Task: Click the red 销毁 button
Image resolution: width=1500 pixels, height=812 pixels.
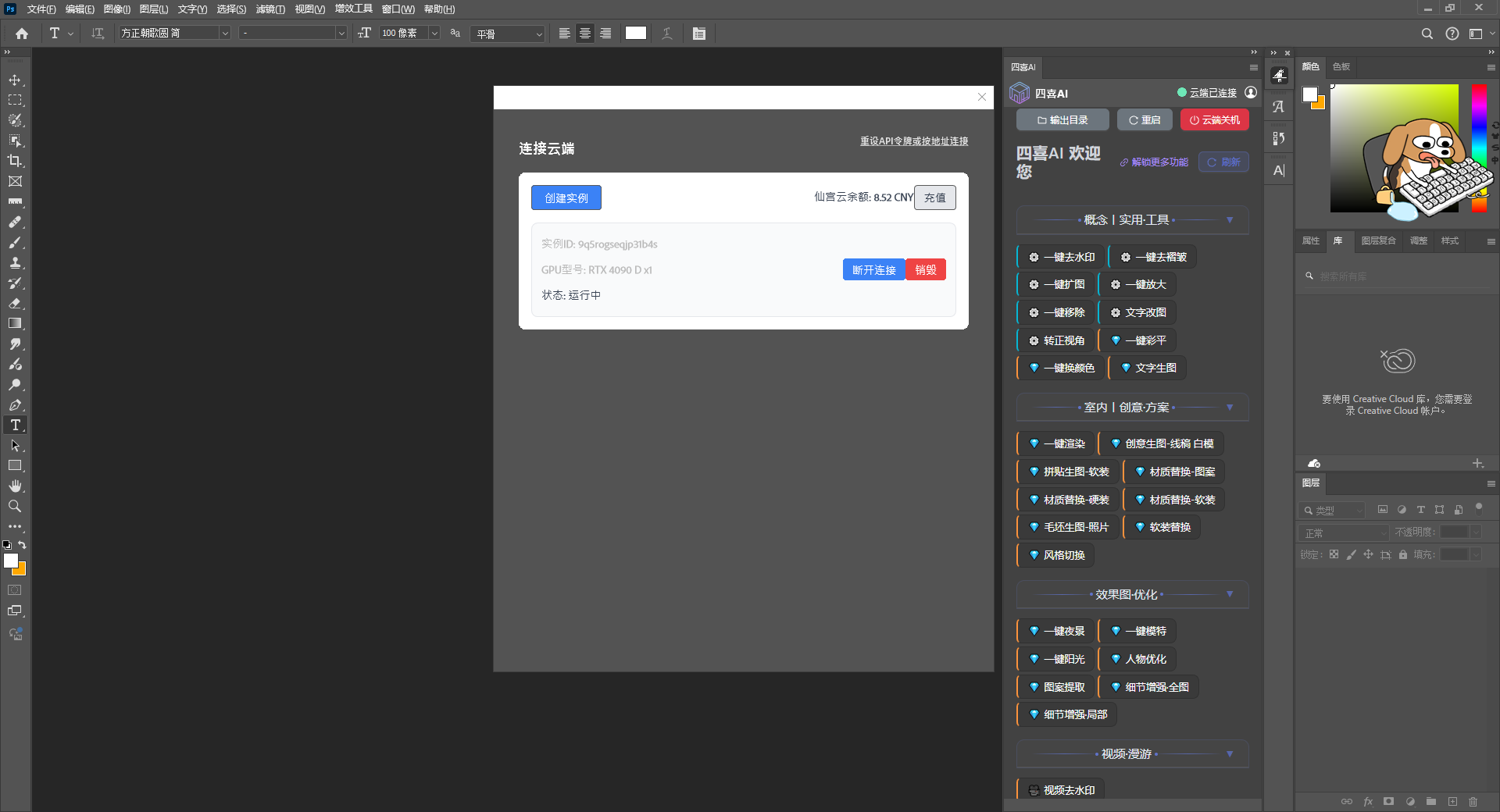Action: [x=926, y=269]
